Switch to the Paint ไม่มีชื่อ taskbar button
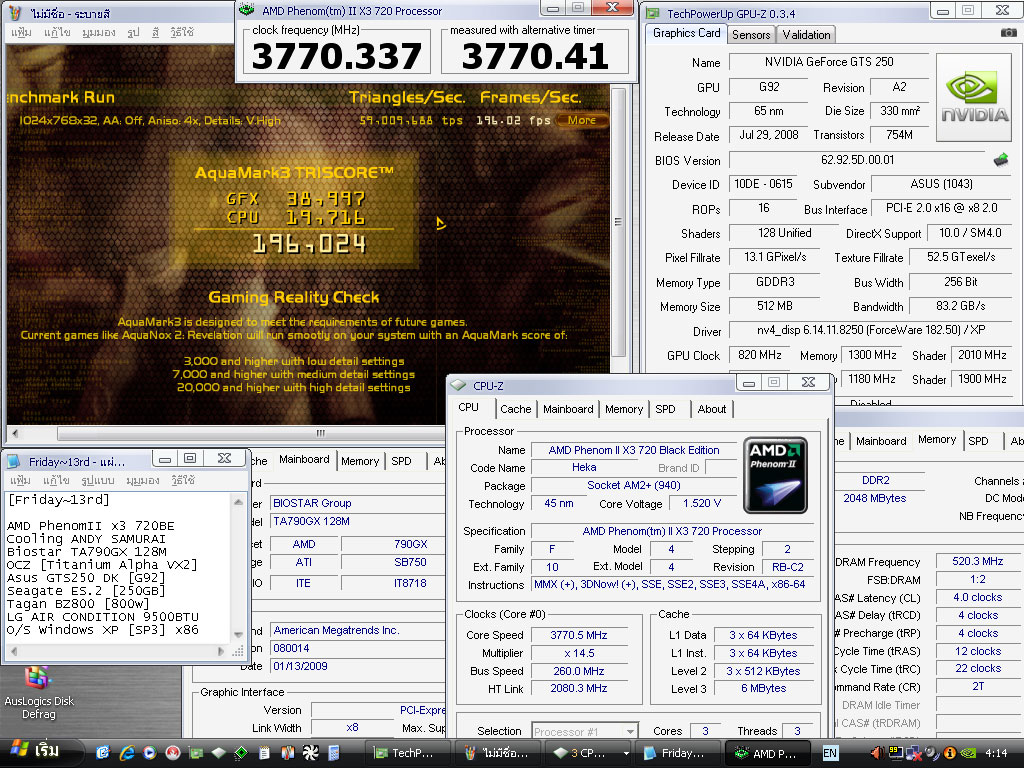This screenshot has width=1024, height=768. [x=499, y=753]
